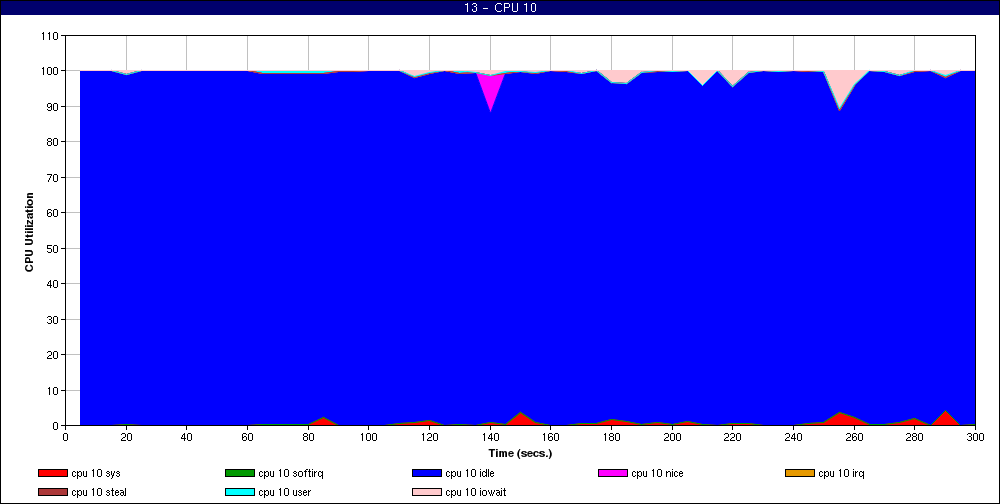1000x504 pixels.
Task: Select the 'cpu 10 softirq' legend label
Action: (x=291, y=473)
